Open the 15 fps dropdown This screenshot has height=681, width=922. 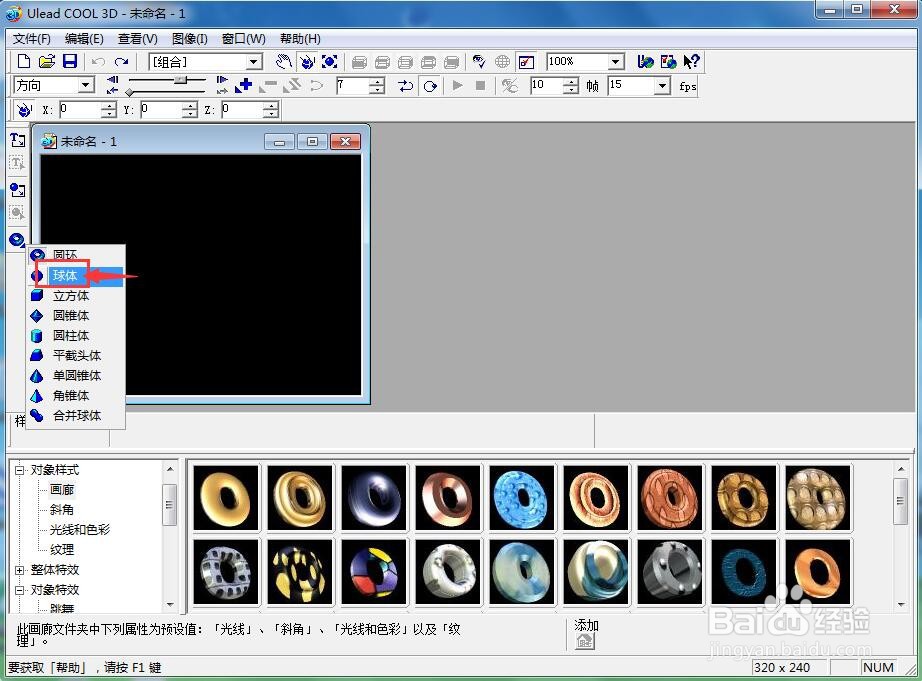pos(663,86)
